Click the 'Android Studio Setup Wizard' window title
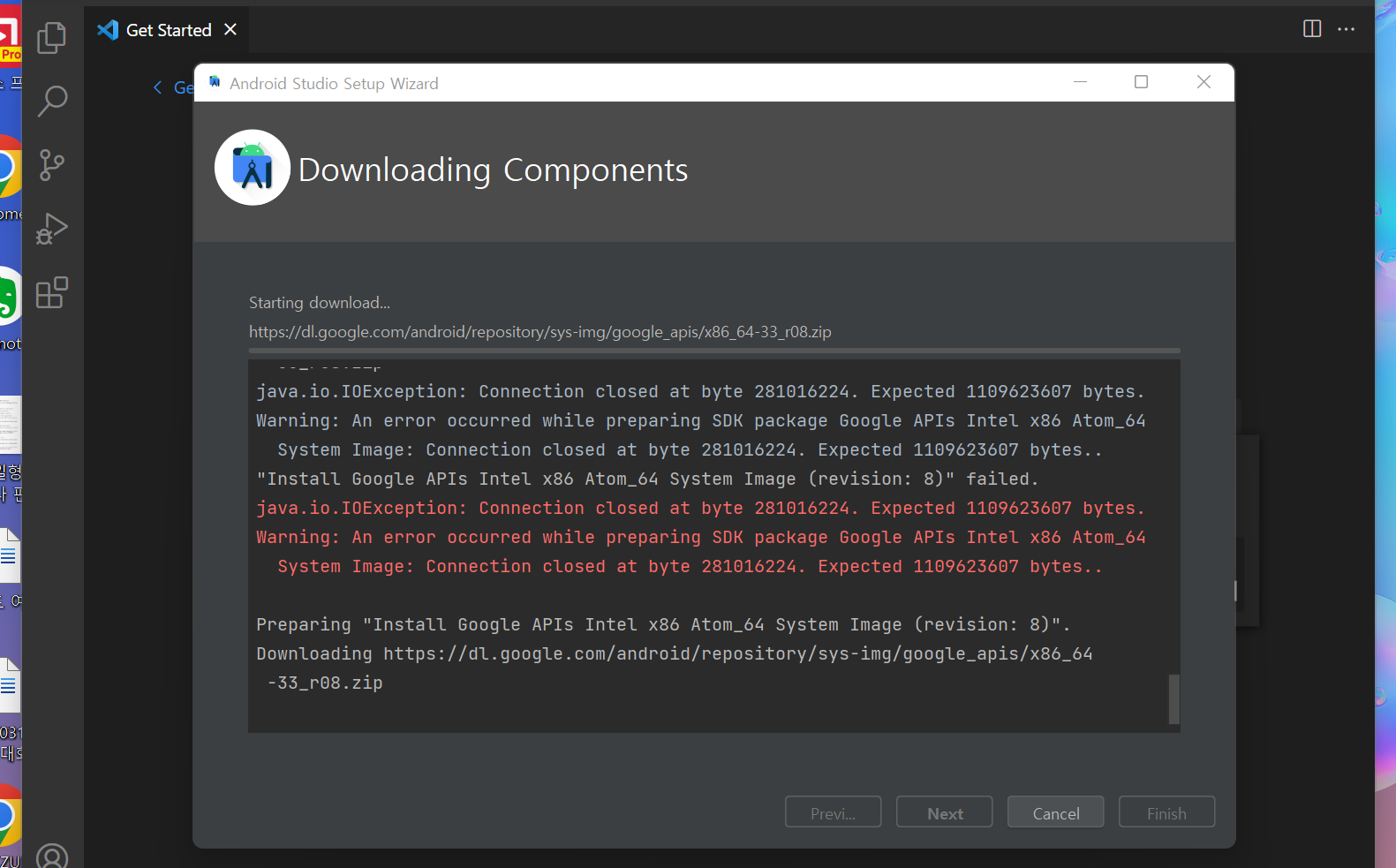 coord(334,84)
